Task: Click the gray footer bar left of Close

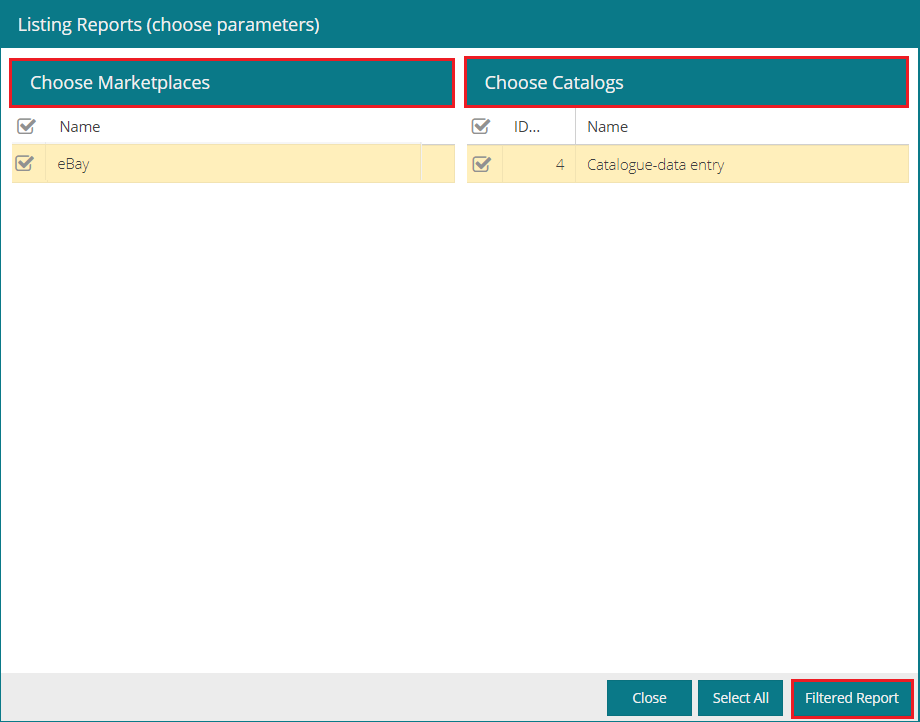Action: (x=300, y=698)
